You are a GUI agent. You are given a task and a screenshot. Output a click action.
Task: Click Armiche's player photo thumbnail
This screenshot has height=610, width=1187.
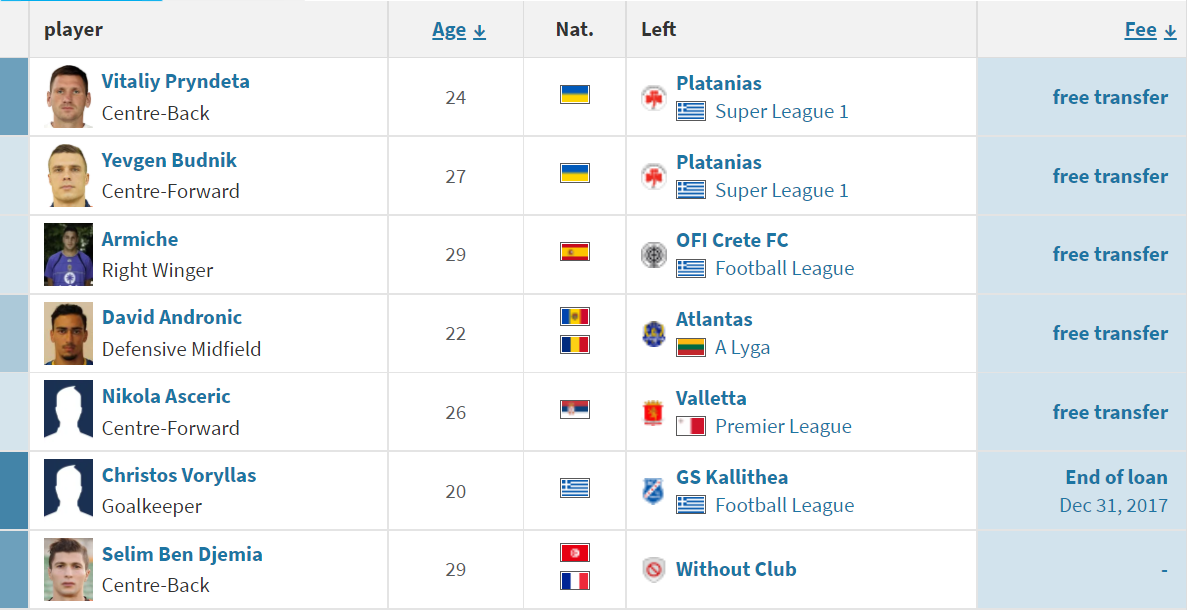pyautogui.click(x=68, y=254)
